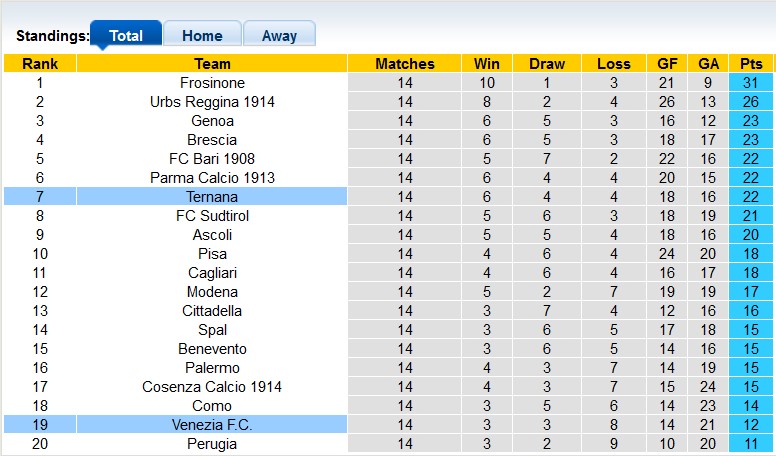Open the Home standings tab
The width and height of the screenshot is (776, 456).
point(202,35)
